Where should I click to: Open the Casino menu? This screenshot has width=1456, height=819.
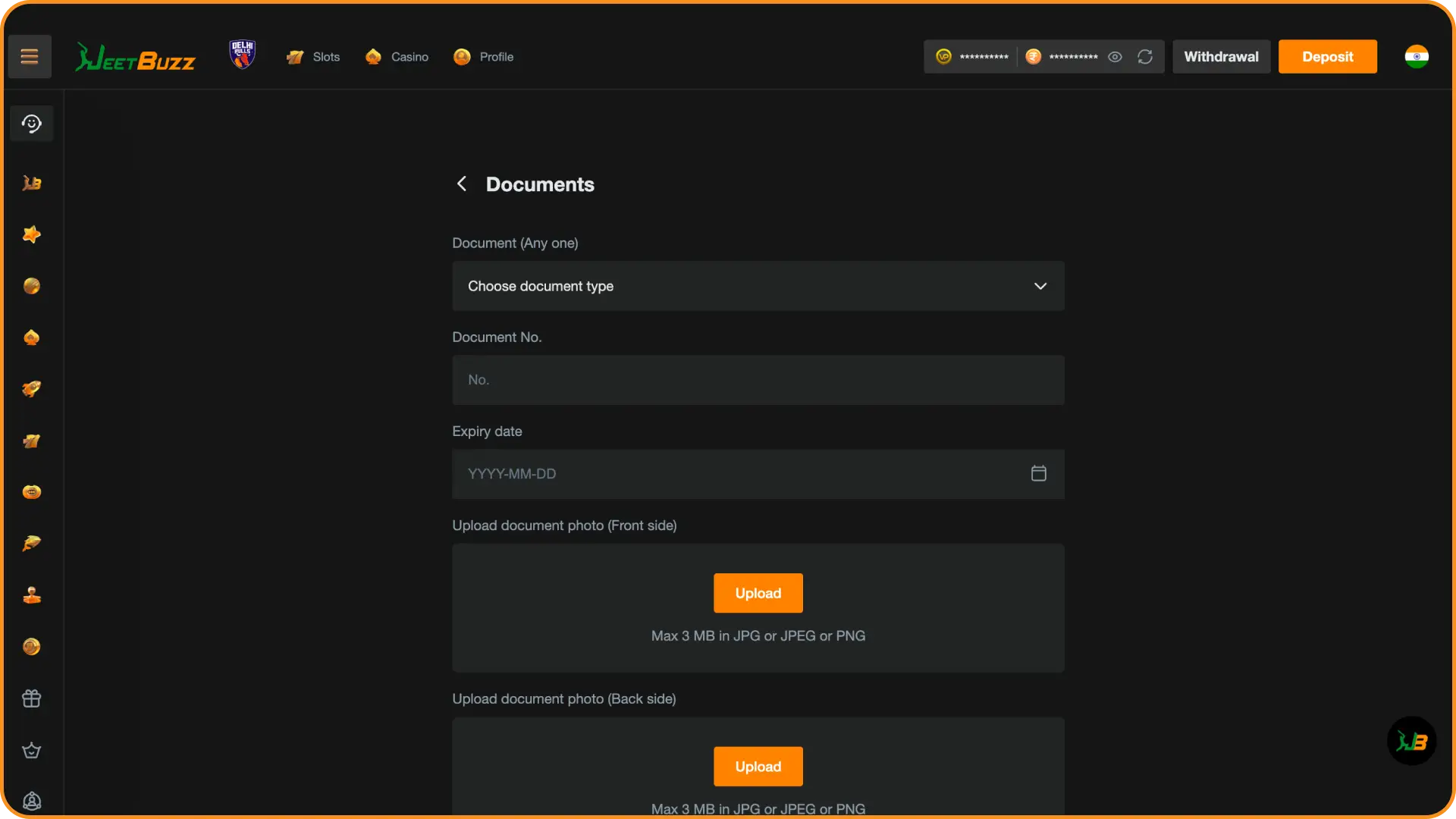tap(397, 57)
